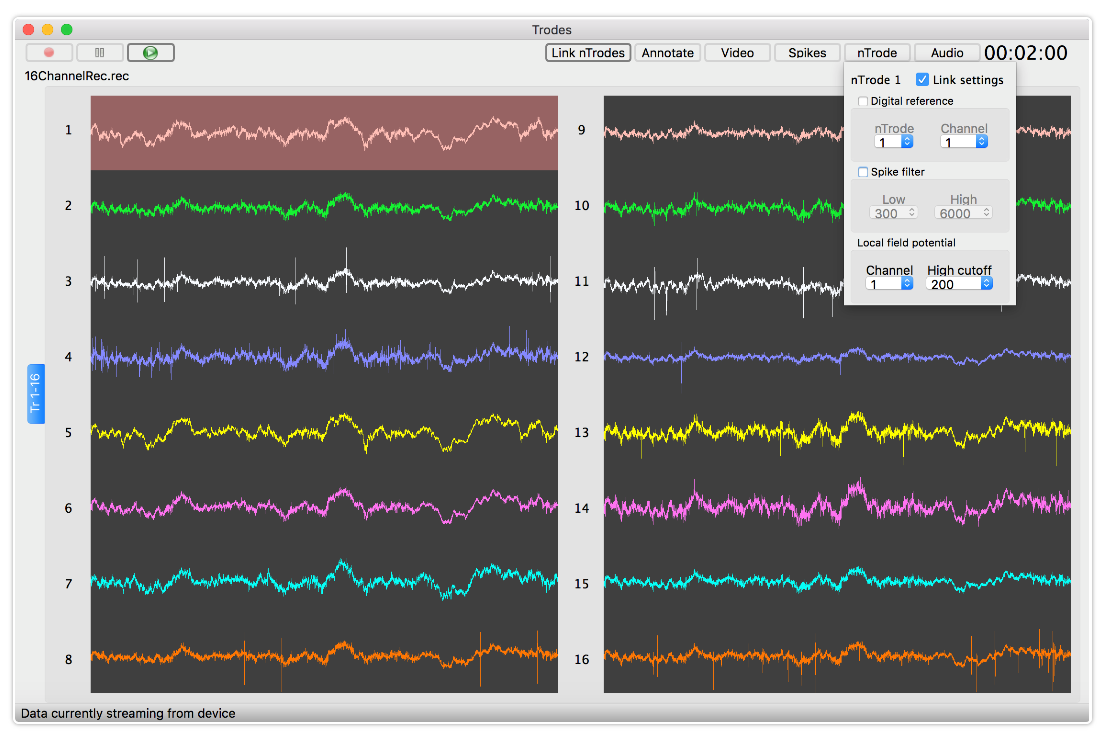Toggle Link nTrodes button
This screenshot has height=736, width=1103.
[587, 53]
